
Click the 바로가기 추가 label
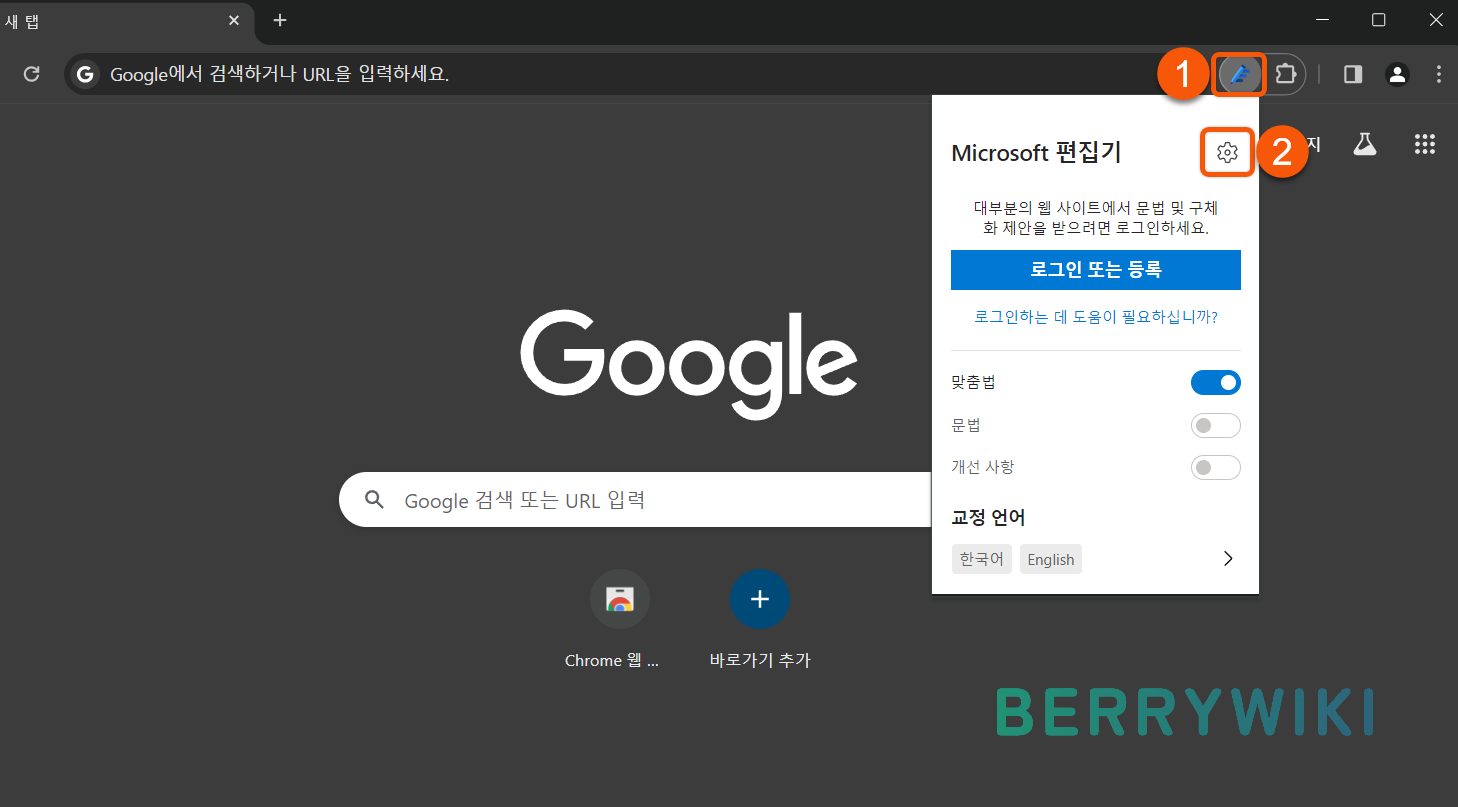click(760, 661)
